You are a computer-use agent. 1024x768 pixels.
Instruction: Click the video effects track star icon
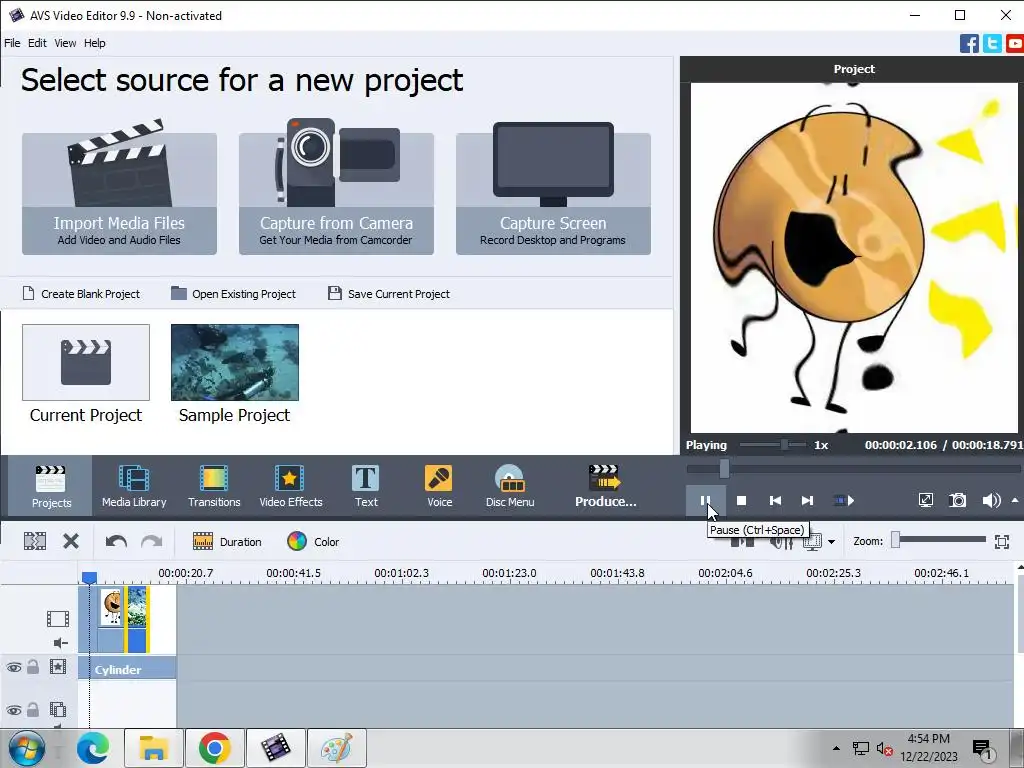pyautogui.click(x=57, y=667)
